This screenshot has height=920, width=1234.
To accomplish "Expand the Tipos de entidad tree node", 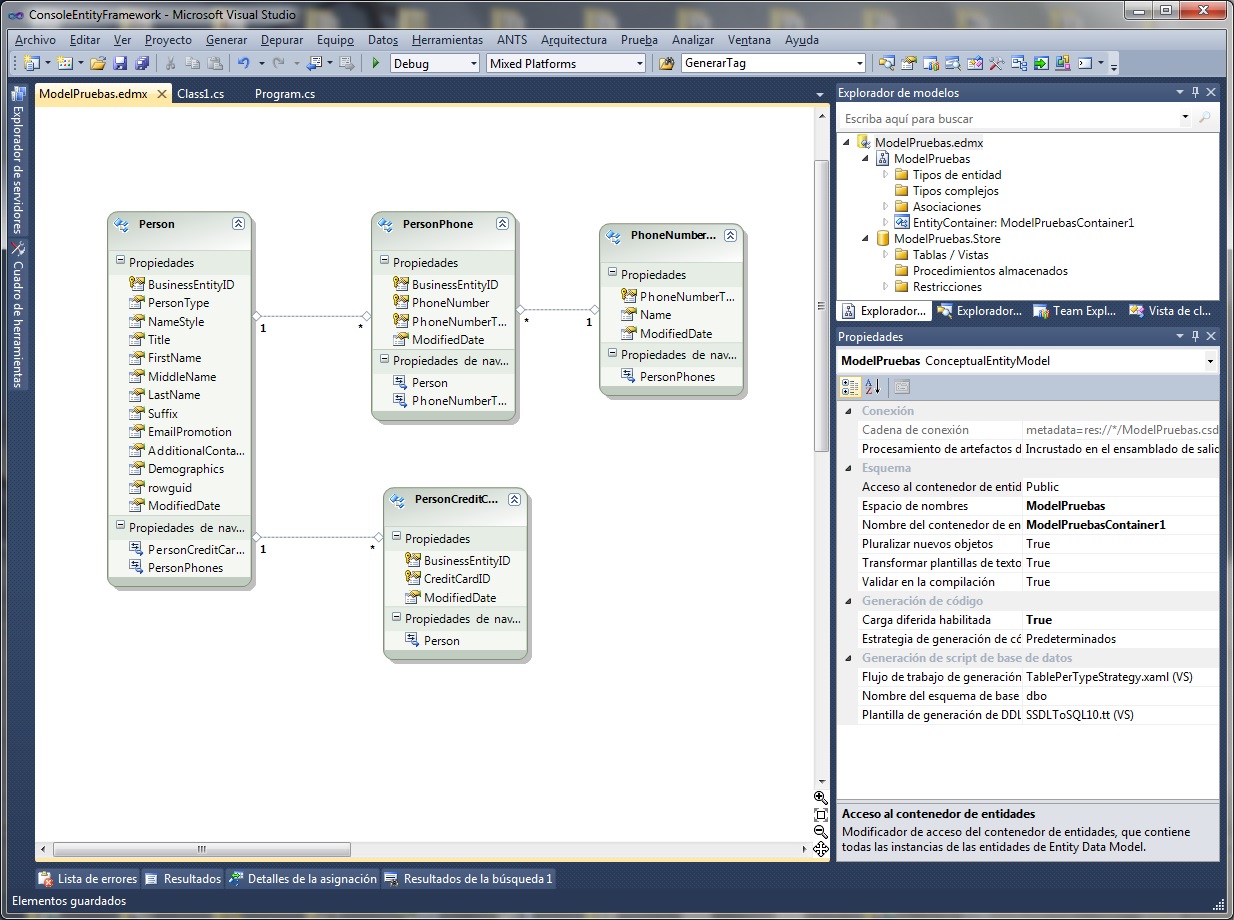I will 885,175.
